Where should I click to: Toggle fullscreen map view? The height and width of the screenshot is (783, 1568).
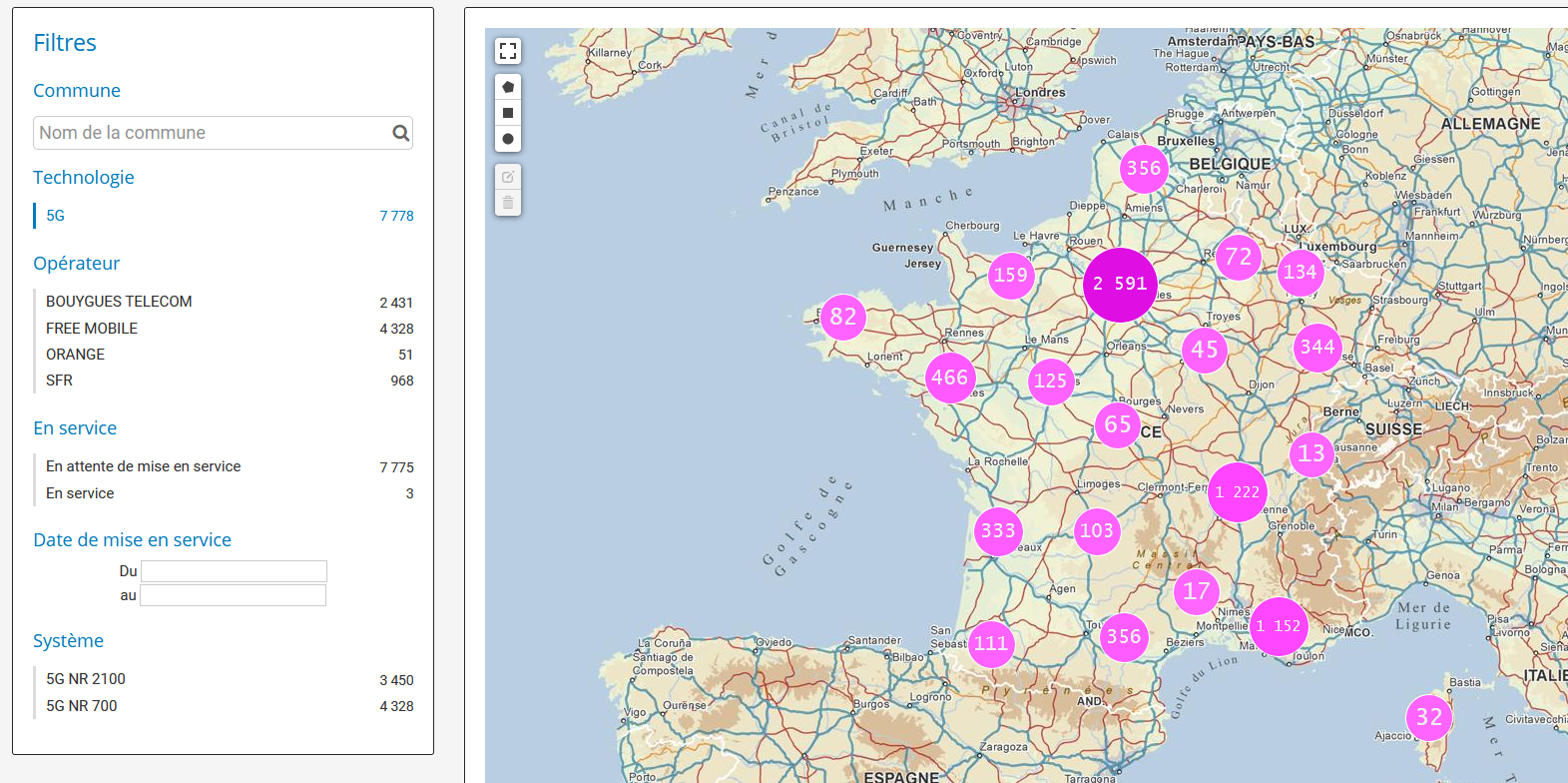pyautogui.click(x=508, y=51)
